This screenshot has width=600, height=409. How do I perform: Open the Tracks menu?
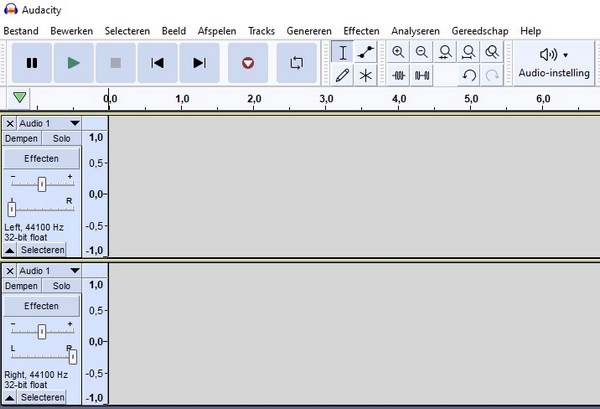point(261,31)
